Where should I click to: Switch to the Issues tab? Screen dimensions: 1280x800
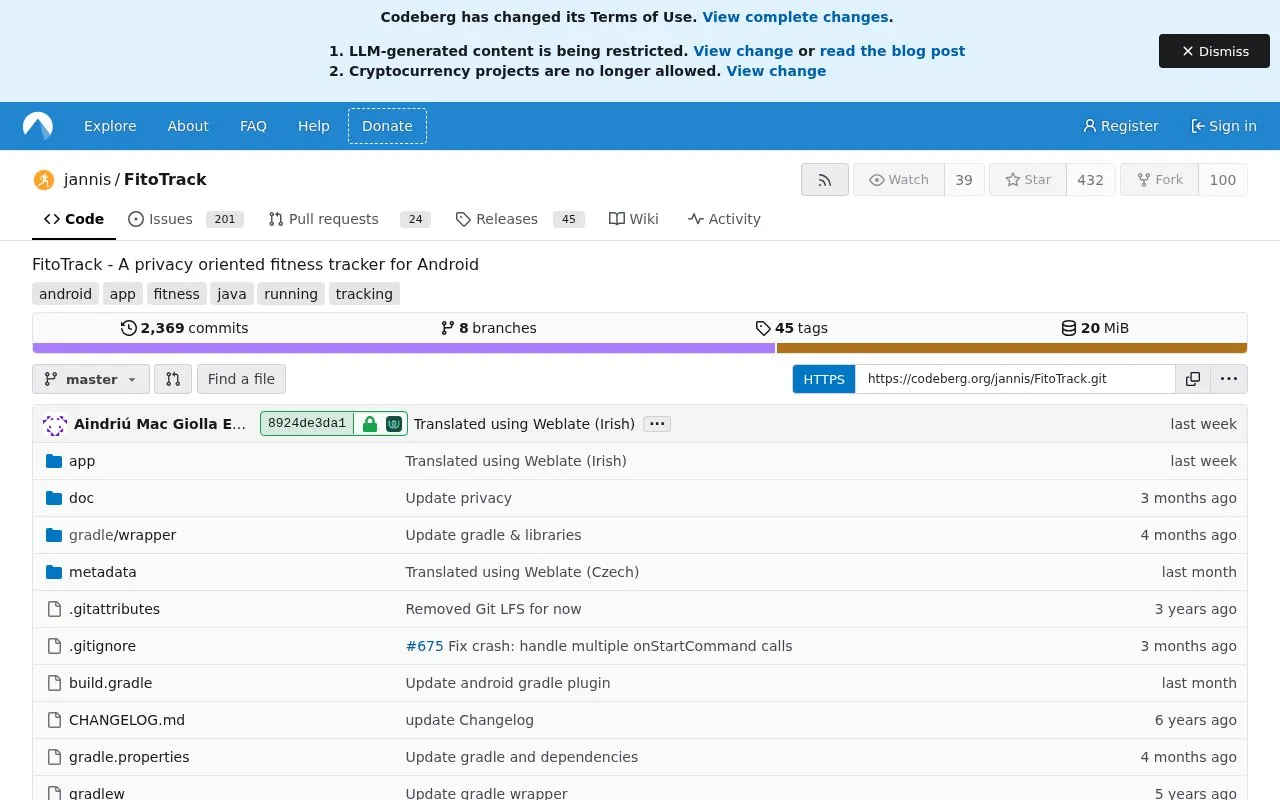[186, 219]
